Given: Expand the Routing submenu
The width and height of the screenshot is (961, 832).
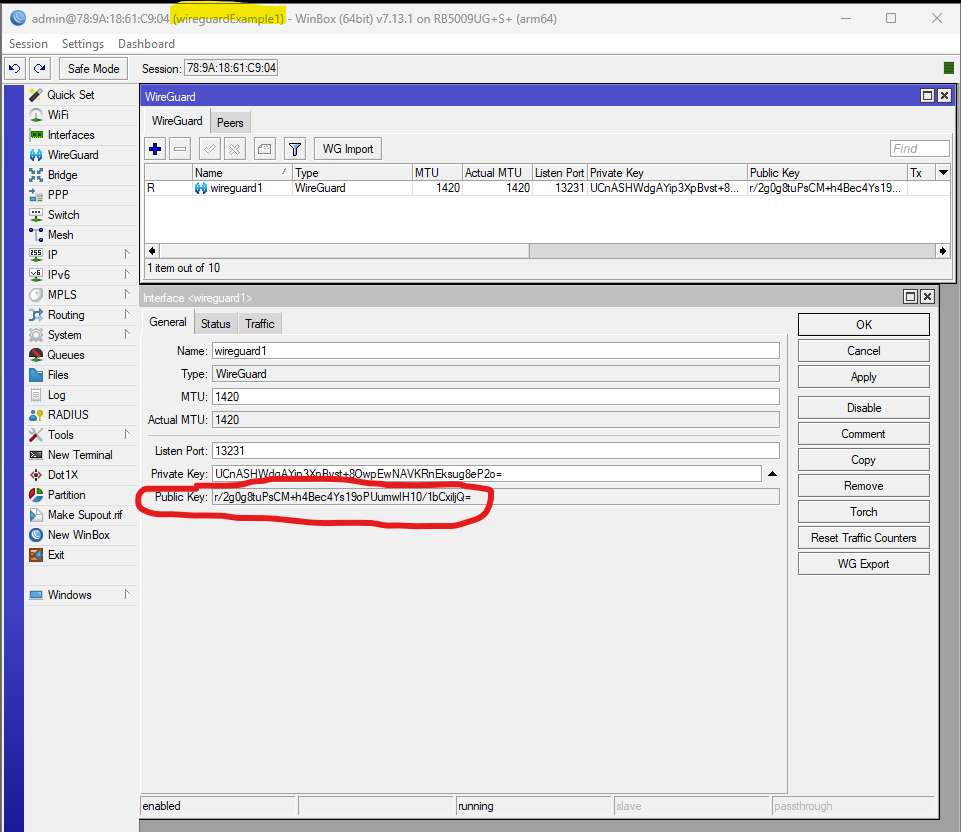Looking at the screenshot, I should [127, 314].
